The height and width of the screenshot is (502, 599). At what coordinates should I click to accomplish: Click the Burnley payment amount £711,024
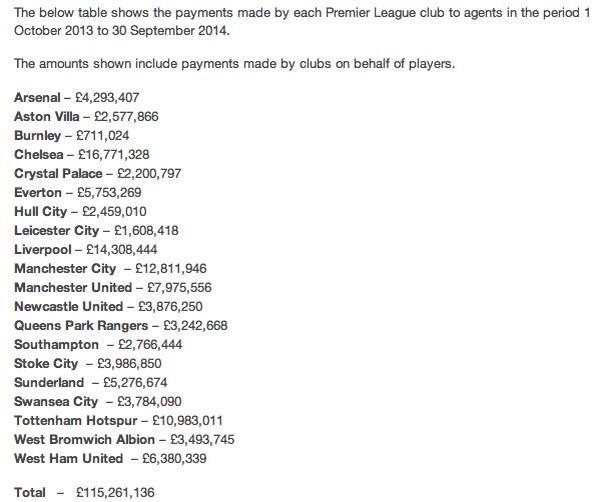click(102, 136)
